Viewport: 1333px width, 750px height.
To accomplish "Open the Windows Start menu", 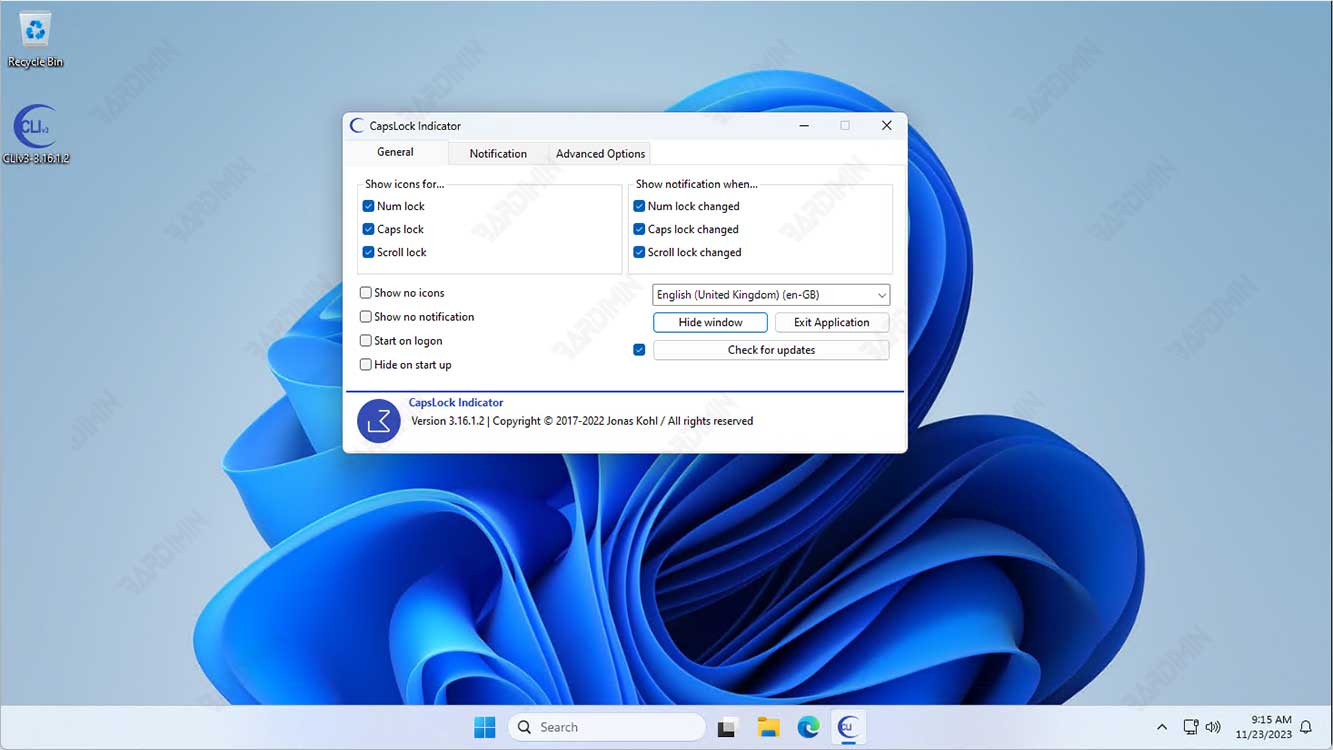I will (x=484, y=727).
